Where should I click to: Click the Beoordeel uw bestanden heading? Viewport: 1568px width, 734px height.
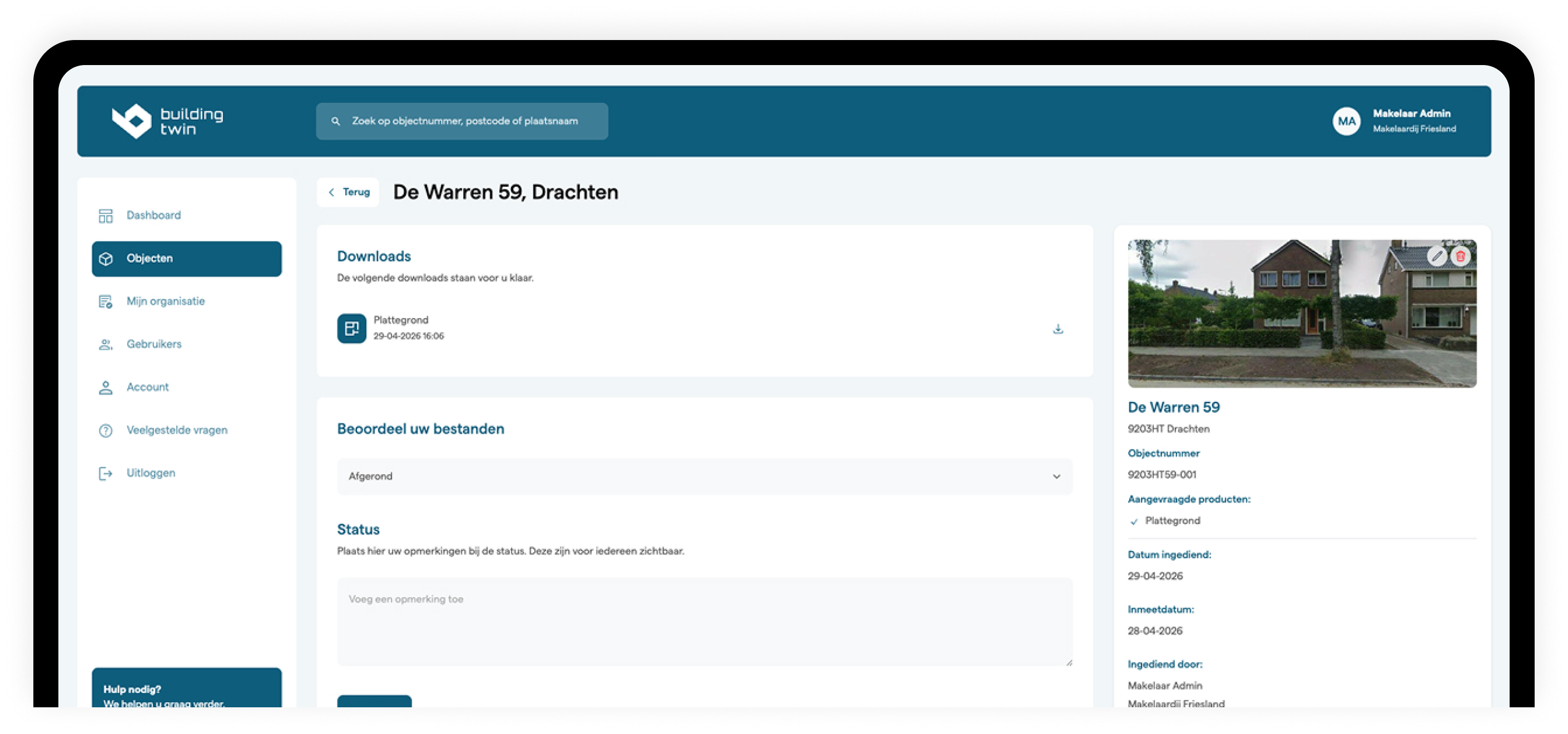coord(420,429)
